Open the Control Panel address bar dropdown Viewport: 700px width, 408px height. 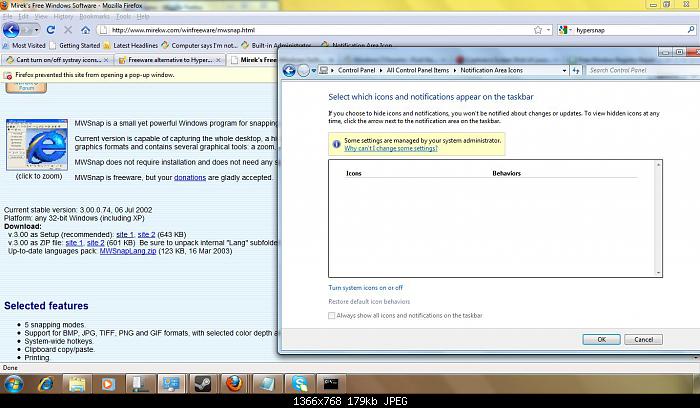pyautogui.click(x=564, y=71)
